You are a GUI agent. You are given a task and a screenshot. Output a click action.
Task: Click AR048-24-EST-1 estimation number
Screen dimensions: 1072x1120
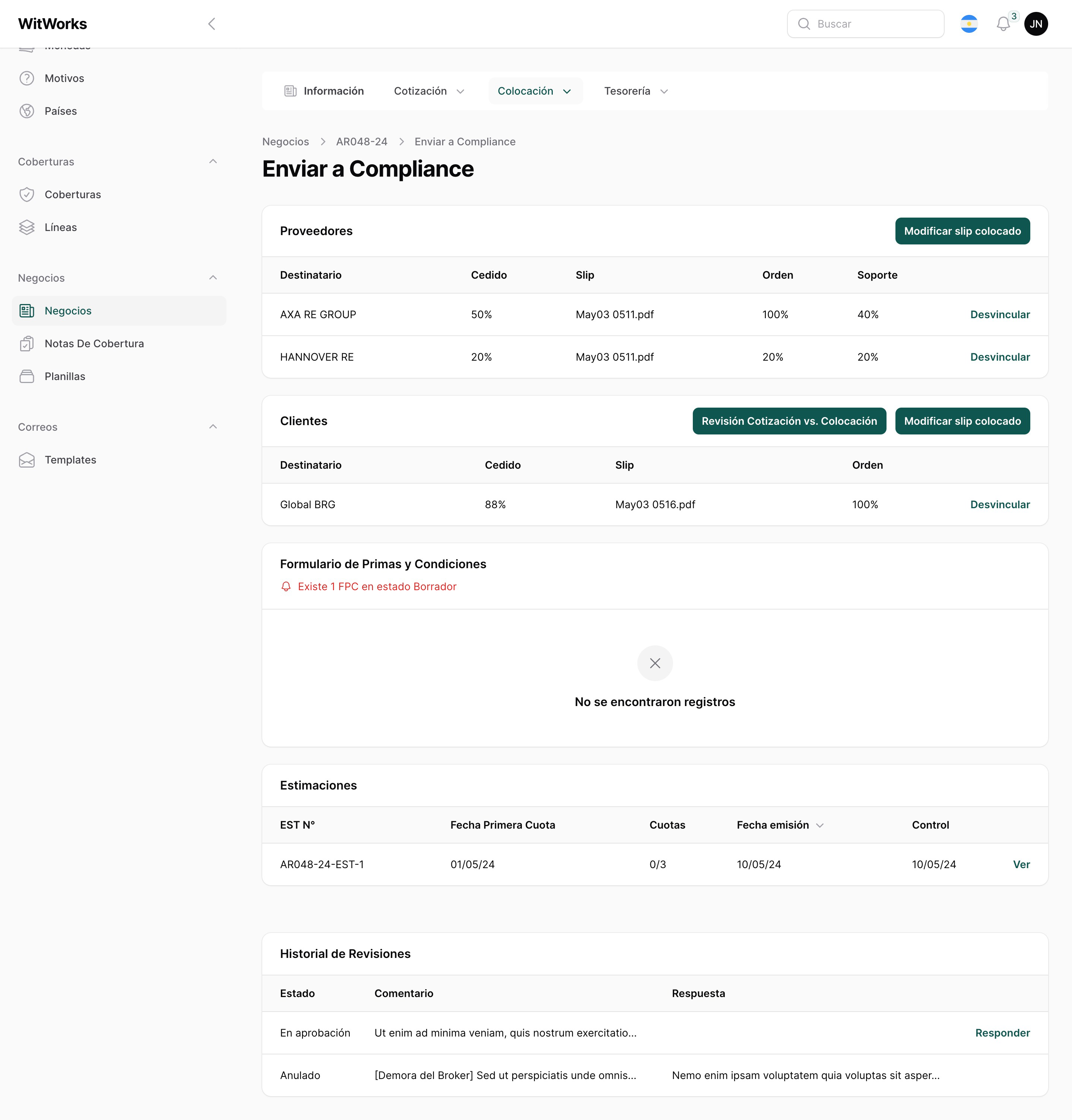pyautogui.click(x=321, y=864)
